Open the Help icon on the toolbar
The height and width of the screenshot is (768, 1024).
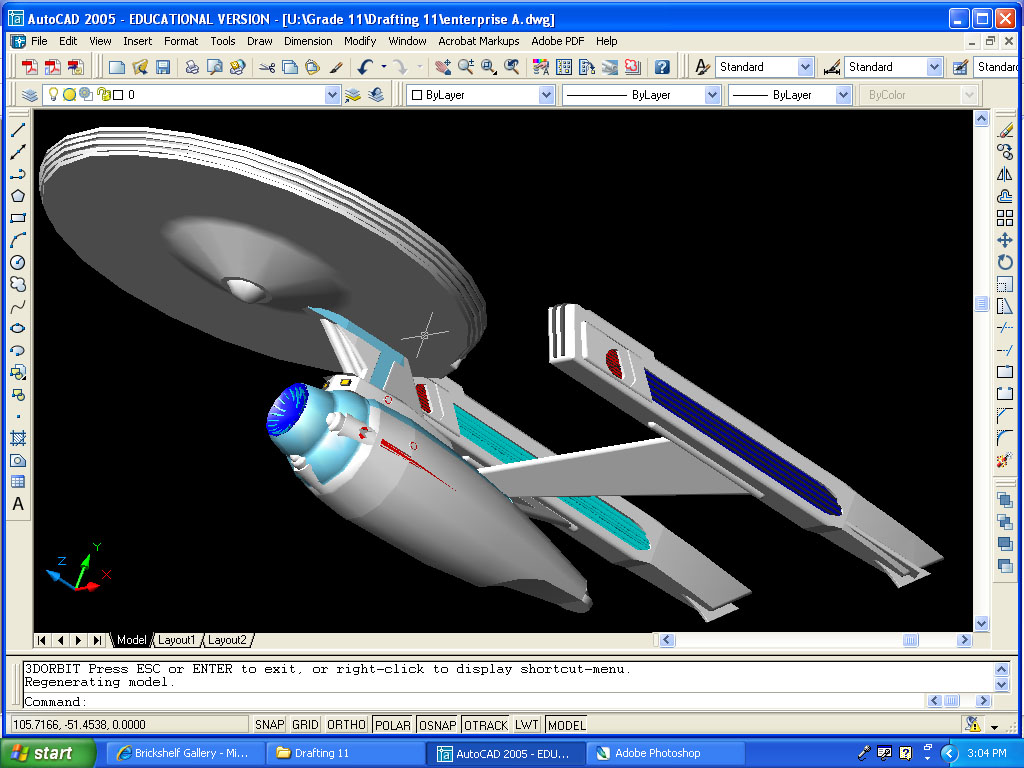[663, 67]
